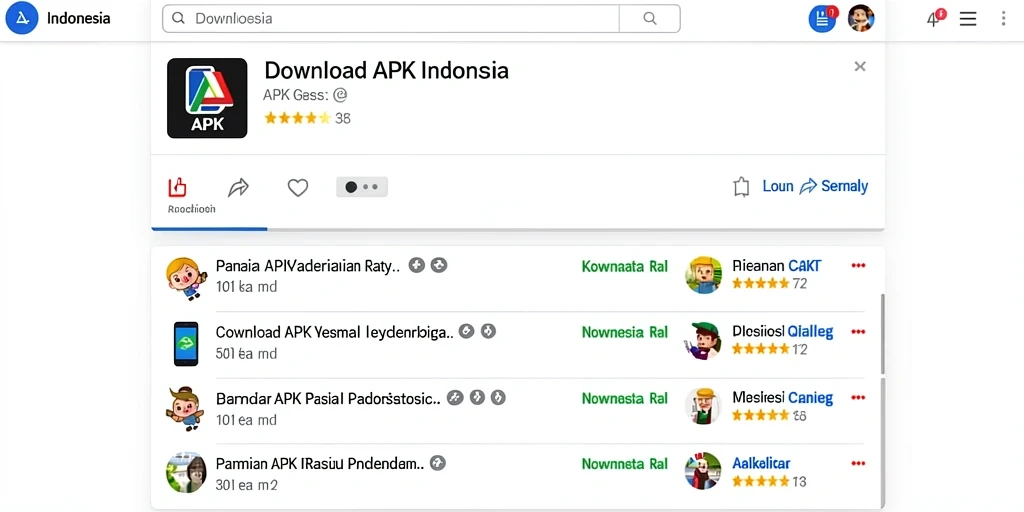
Task: Click Nownesia Ral in the Cownload row
Action: coord(624,332)
